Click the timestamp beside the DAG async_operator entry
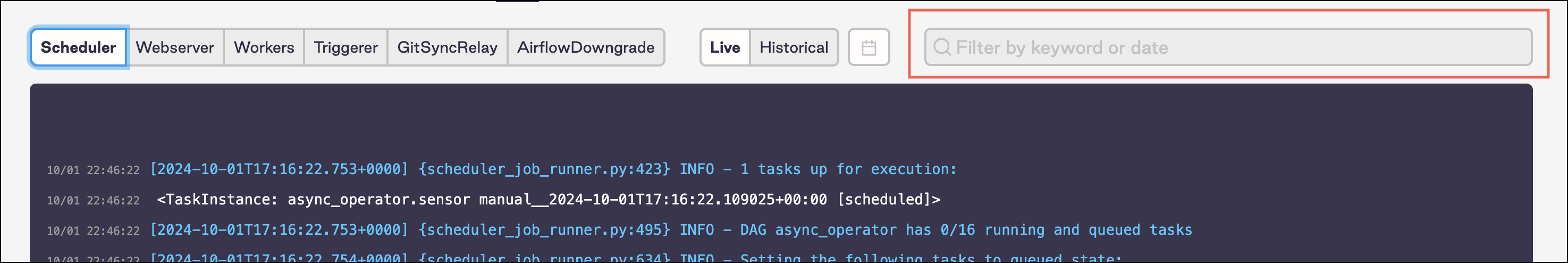The image size is (1568, 263). click(x=93, y=231)
